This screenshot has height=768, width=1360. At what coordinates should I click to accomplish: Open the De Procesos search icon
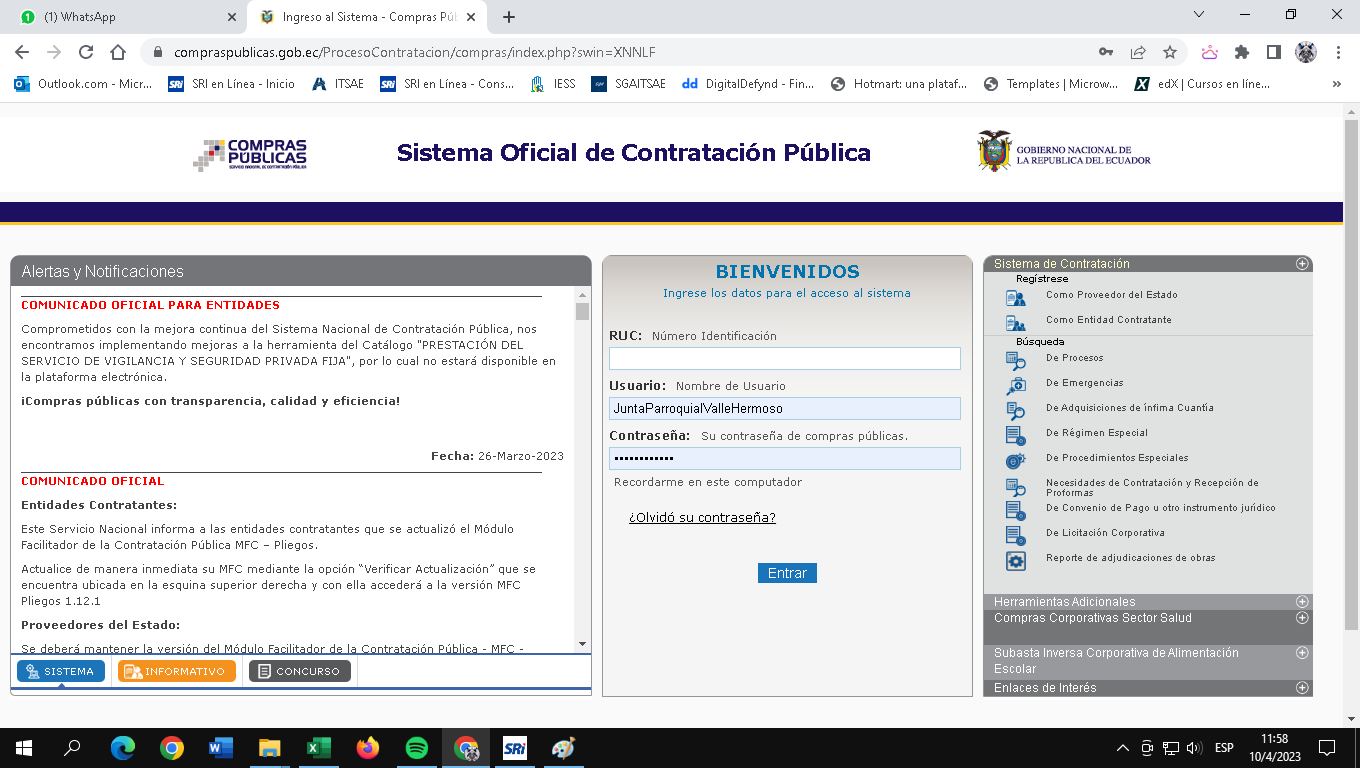point(1015,360)
